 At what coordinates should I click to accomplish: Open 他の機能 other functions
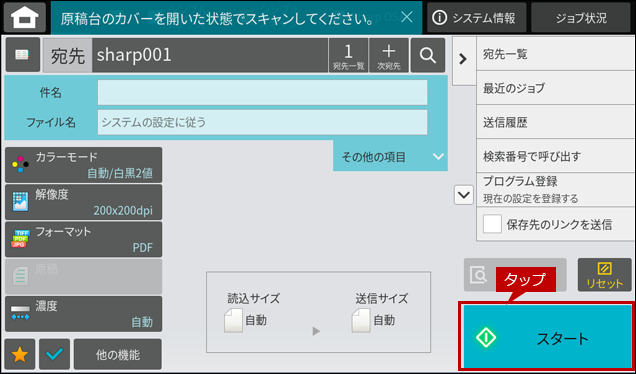point(118,355)
